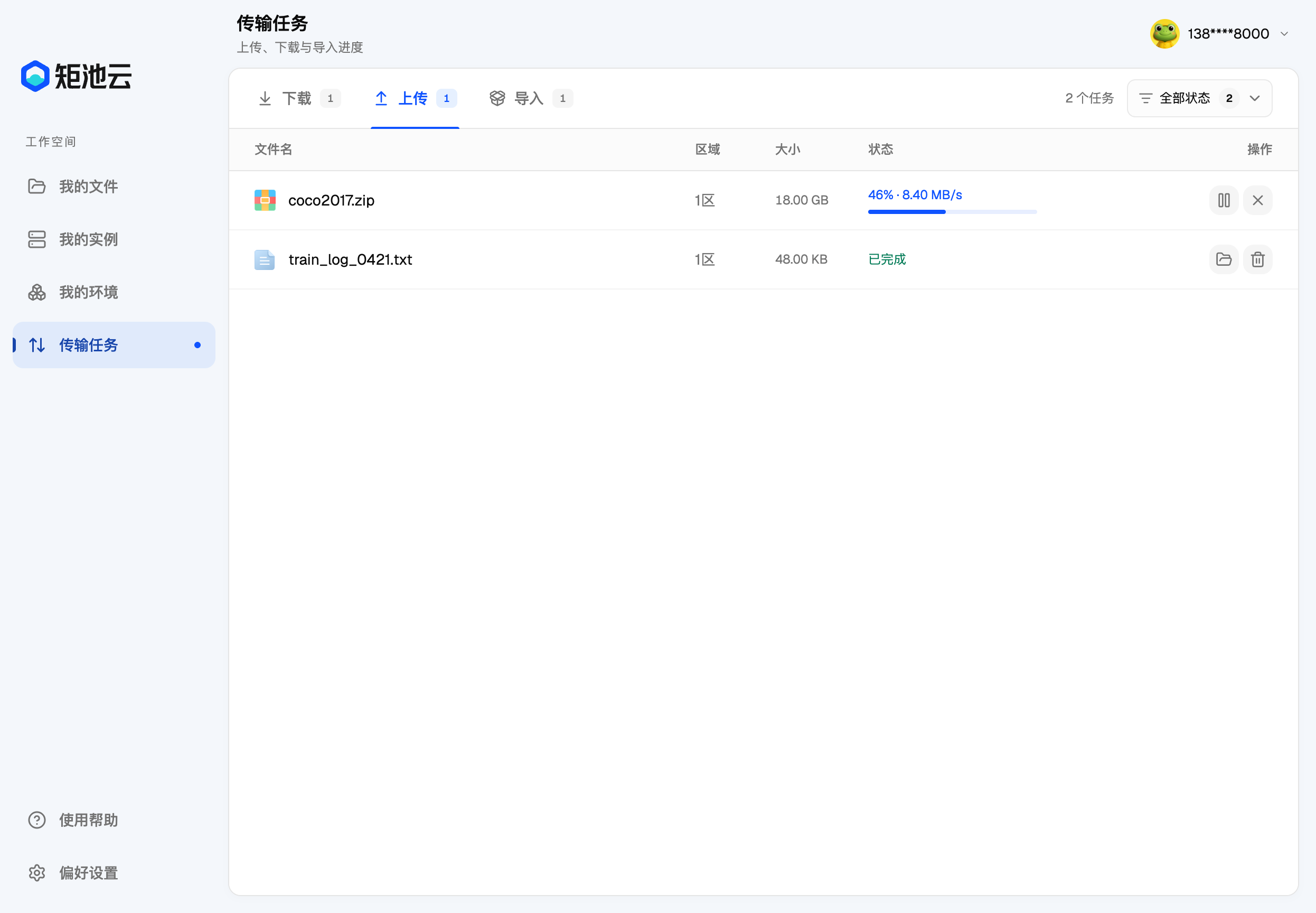Click the train_log_0421.txt document icon

coord(265,259)
